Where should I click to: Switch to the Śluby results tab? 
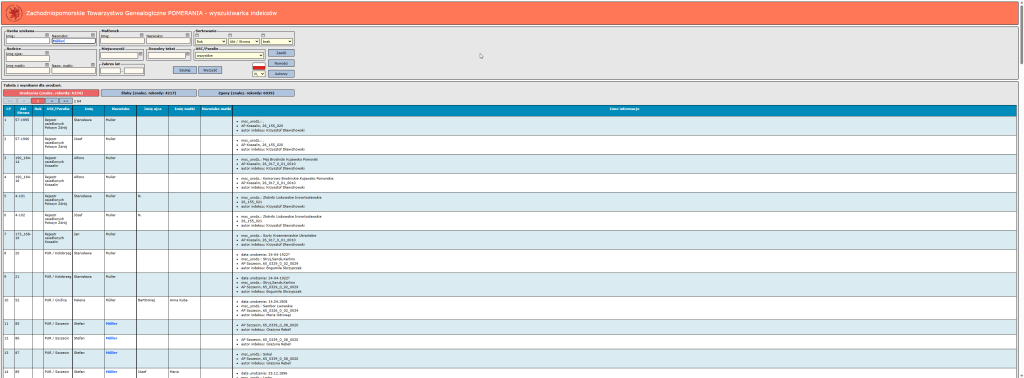[148, 93]
